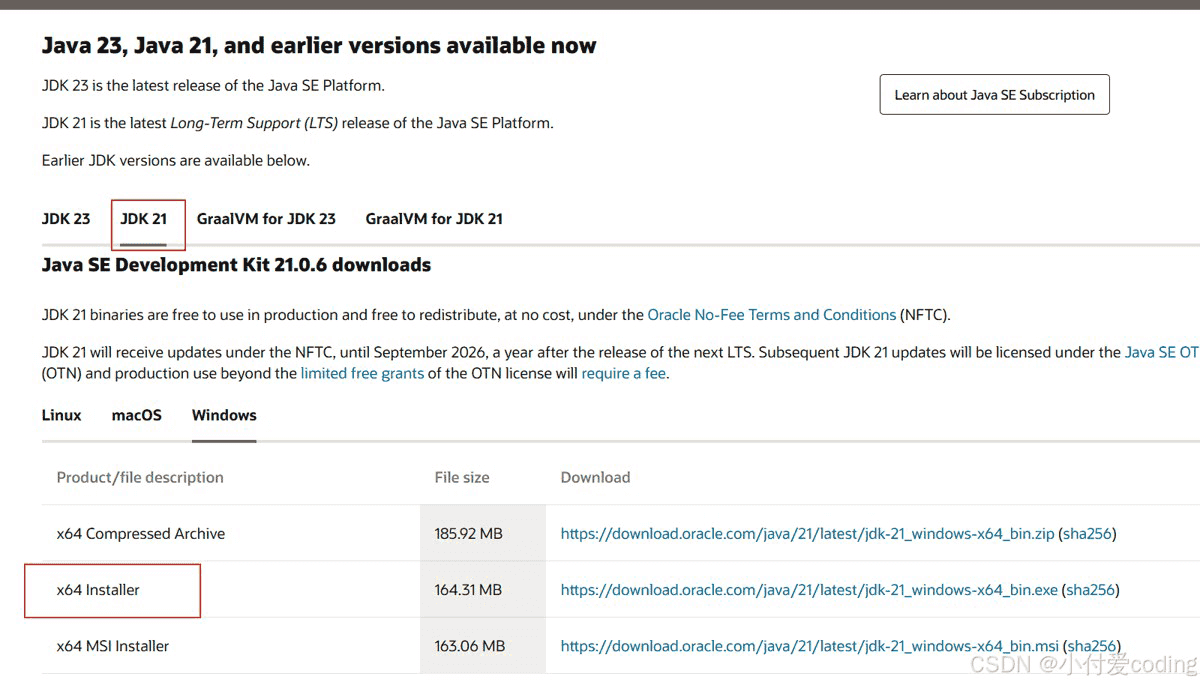Open the GraalVM for JDK 23 tab
Screen dimensions: 1200x685
266,219
